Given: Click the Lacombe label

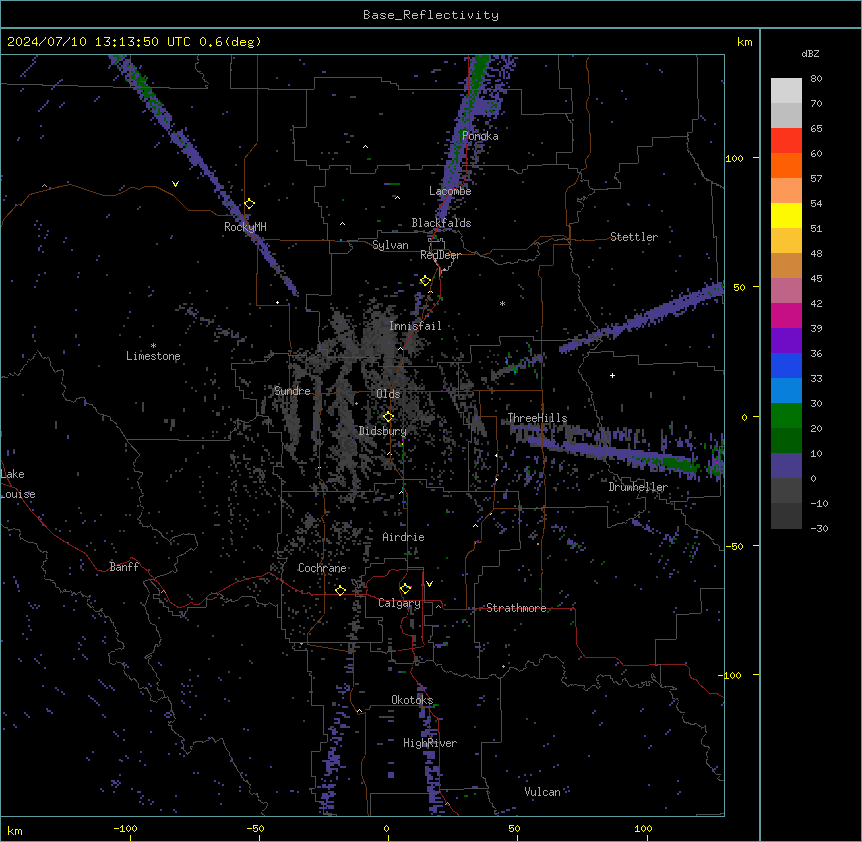Looking at the screenshot, I should [450, 191].
